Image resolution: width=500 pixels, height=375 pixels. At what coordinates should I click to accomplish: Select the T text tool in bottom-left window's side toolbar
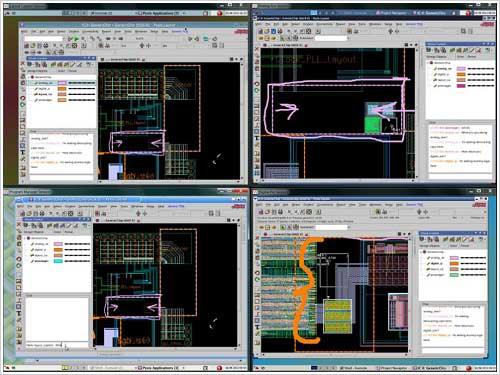(19, 313)
